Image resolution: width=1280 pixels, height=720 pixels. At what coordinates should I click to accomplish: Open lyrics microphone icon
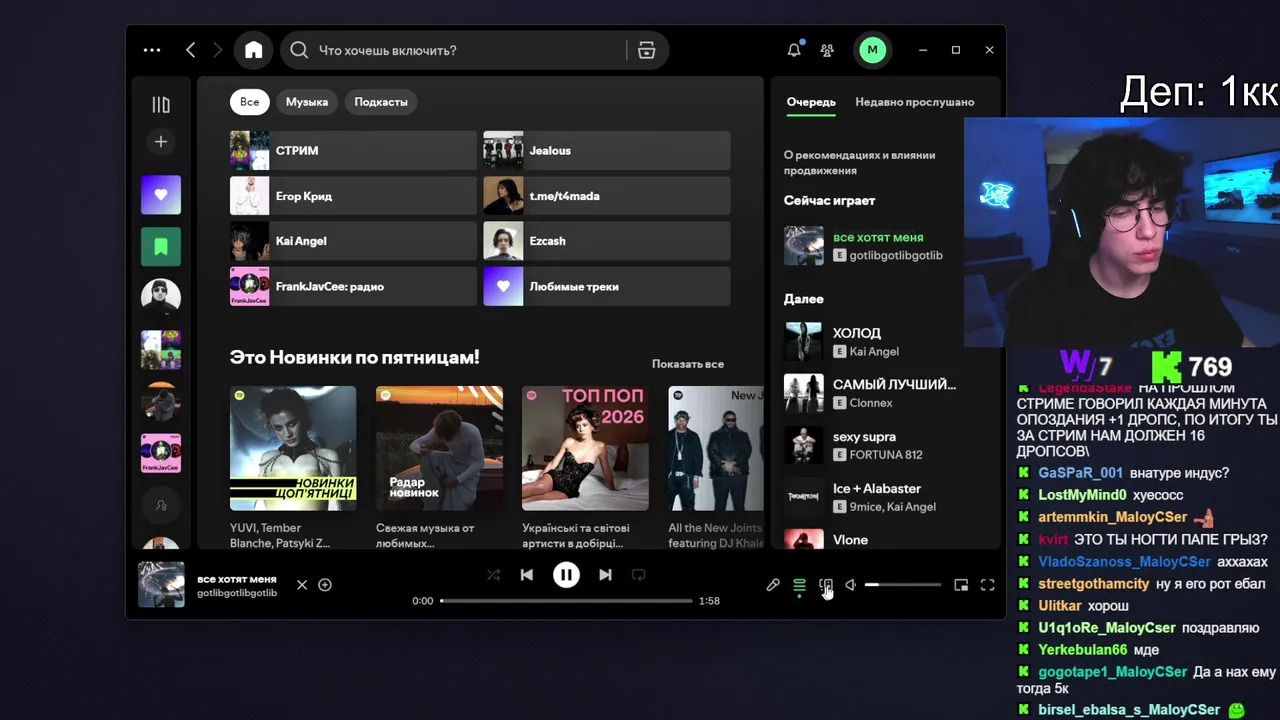(773, 585)
